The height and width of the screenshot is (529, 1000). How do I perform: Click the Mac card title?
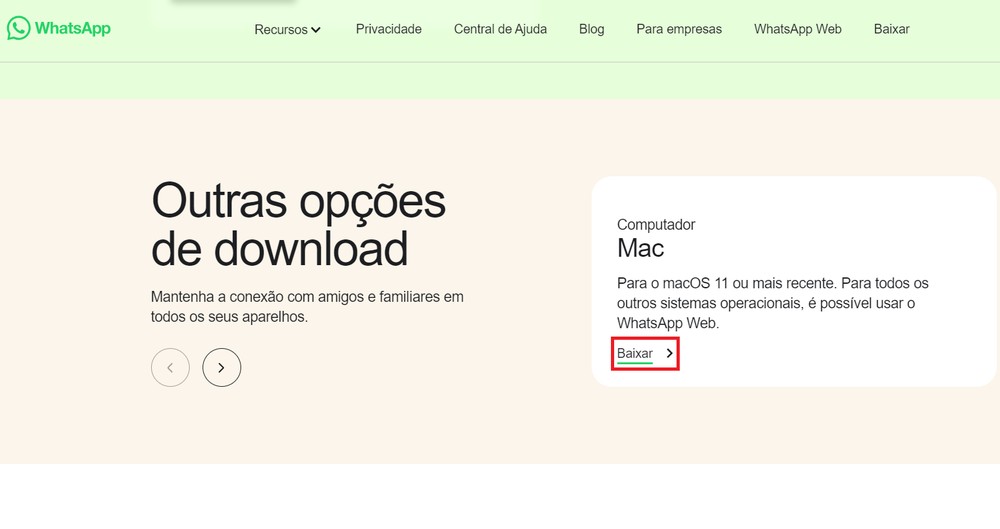tap(640, 248)
